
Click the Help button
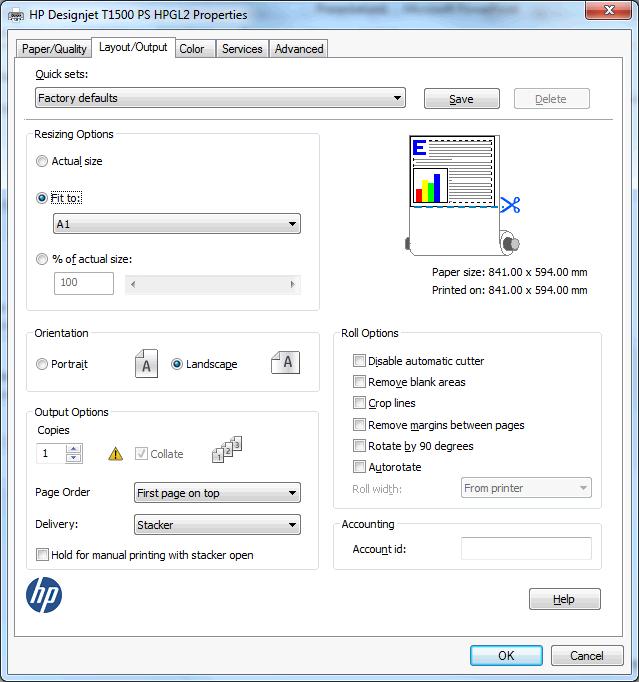point(565,599)
